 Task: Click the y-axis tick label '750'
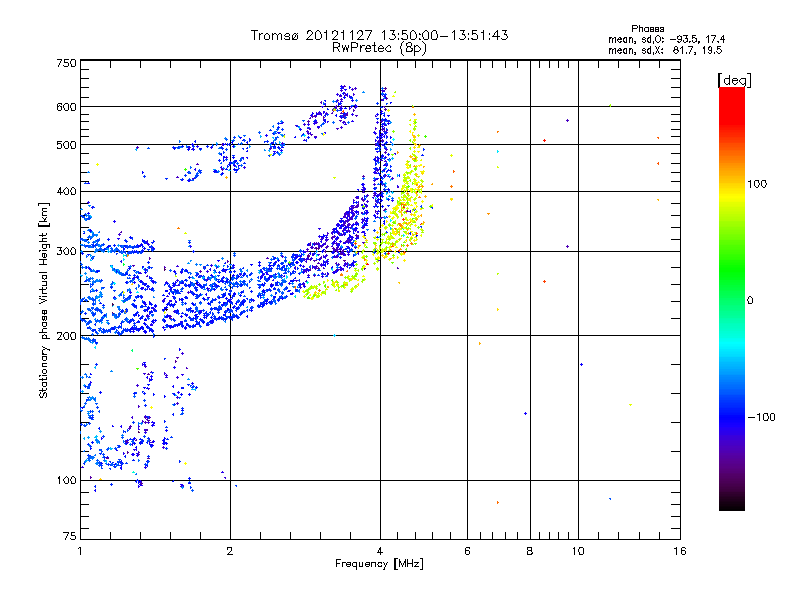[x=66, y=63]
